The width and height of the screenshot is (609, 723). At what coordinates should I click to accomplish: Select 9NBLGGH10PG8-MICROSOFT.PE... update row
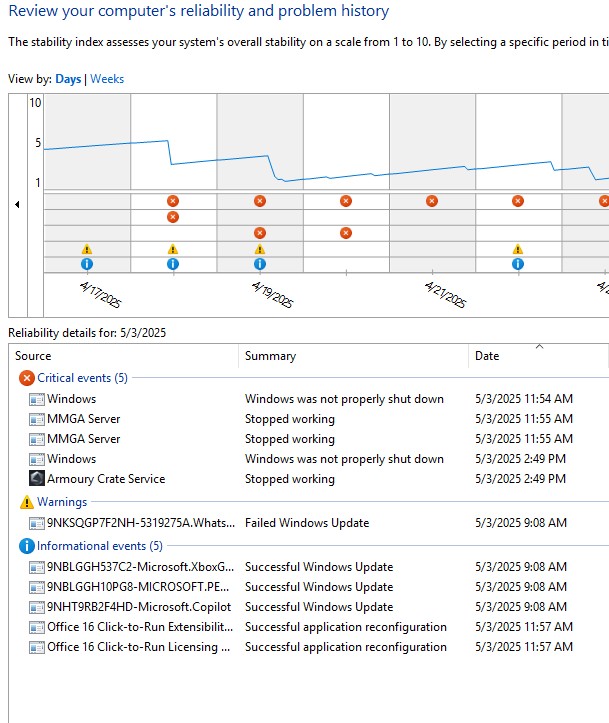click(309, 587)
